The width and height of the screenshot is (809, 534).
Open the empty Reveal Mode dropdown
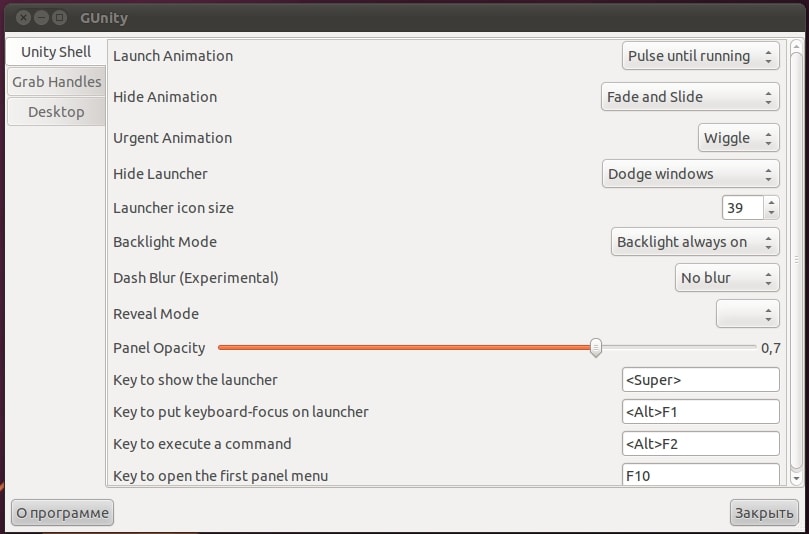(748, 314)
